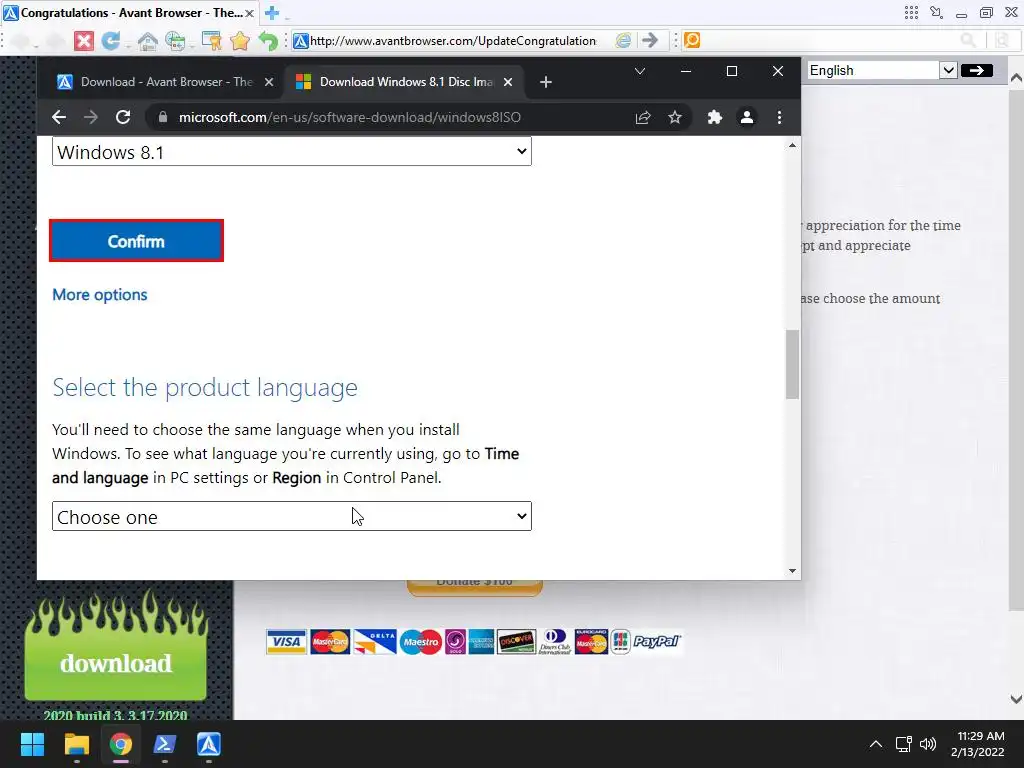This screenshot has height=768, width=1024.
Task: Click the PayPal logo on Avant page
Action: (656, 642)
